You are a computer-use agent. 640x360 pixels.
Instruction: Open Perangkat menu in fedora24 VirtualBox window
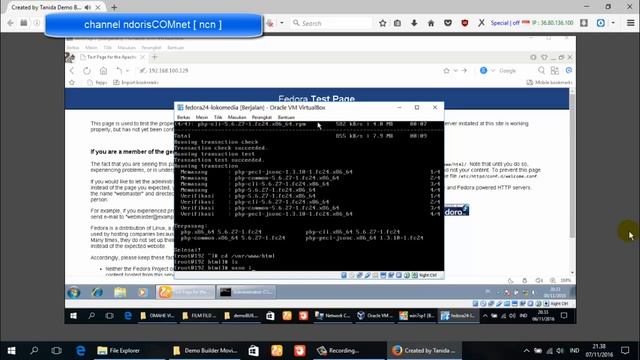pyautogui.click(x=262, y=117)
